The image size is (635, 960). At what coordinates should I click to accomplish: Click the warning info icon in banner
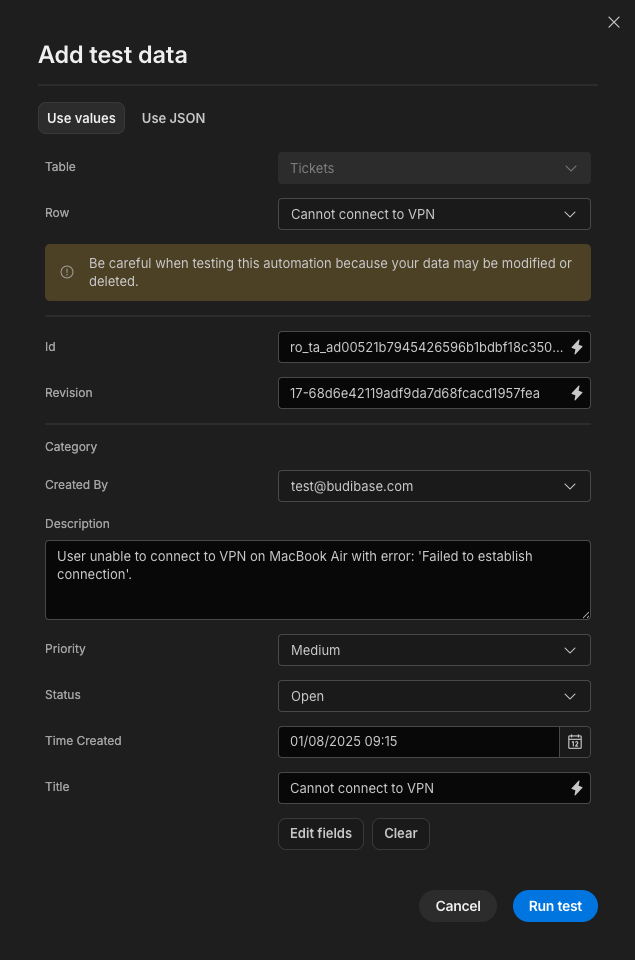click(x=67, y=272)
